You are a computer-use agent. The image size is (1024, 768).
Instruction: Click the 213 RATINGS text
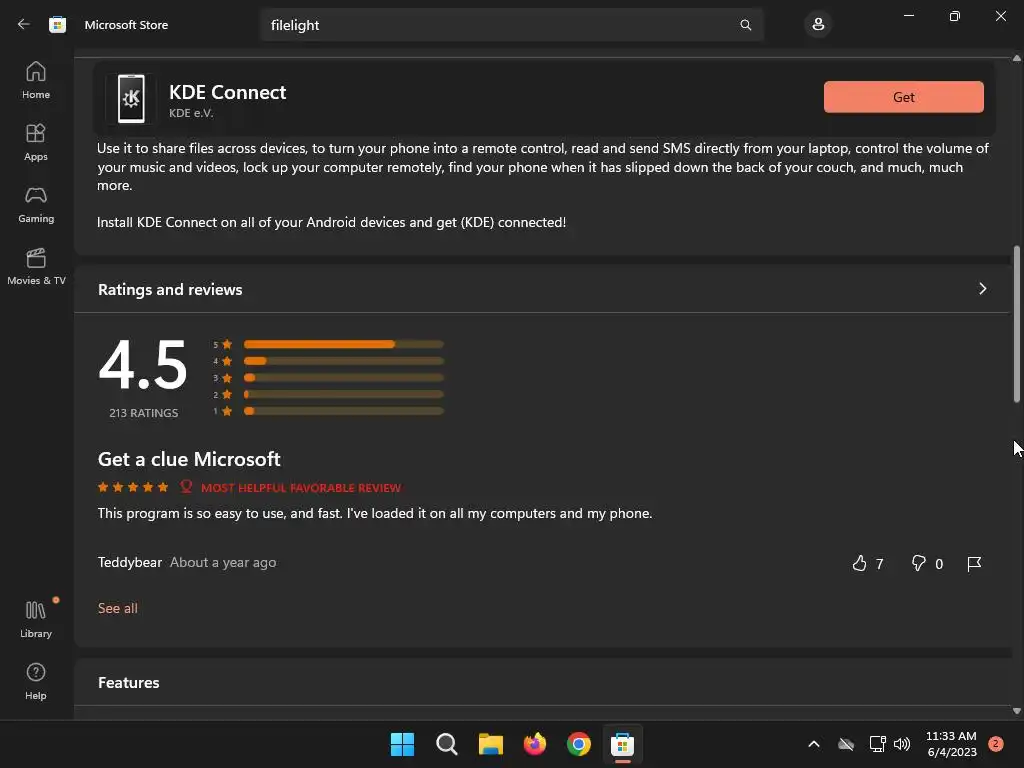144,413
